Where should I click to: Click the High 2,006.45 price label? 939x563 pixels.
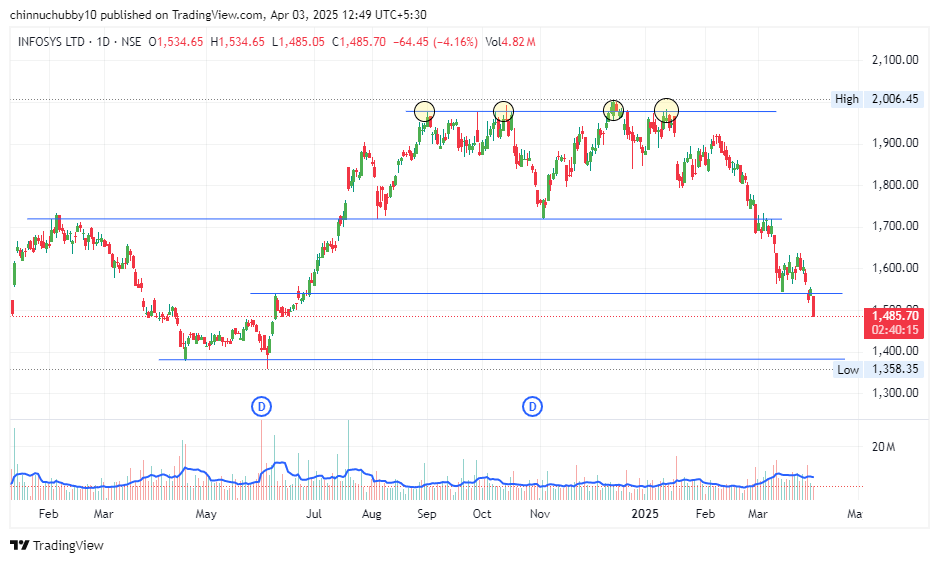click(x=877, y=99)
